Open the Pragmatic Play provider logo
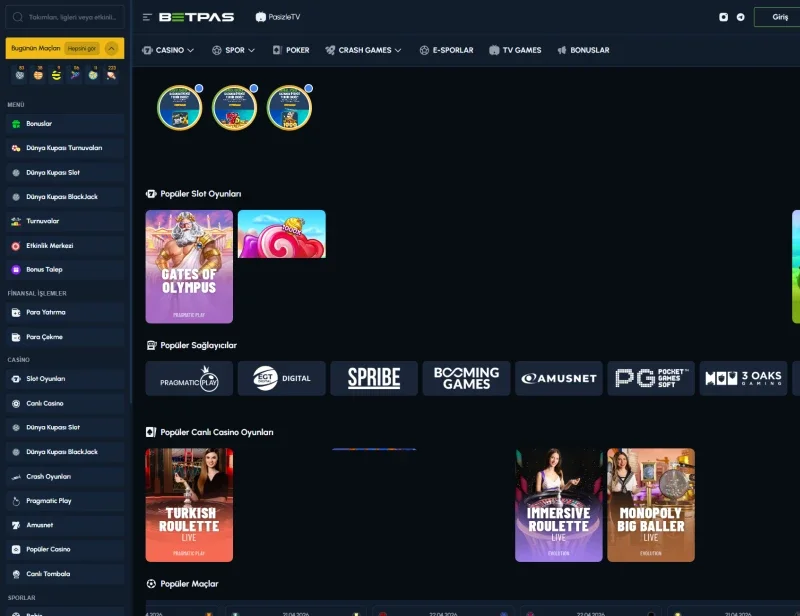This screenshot has width=800, height=616. (189, 378)
